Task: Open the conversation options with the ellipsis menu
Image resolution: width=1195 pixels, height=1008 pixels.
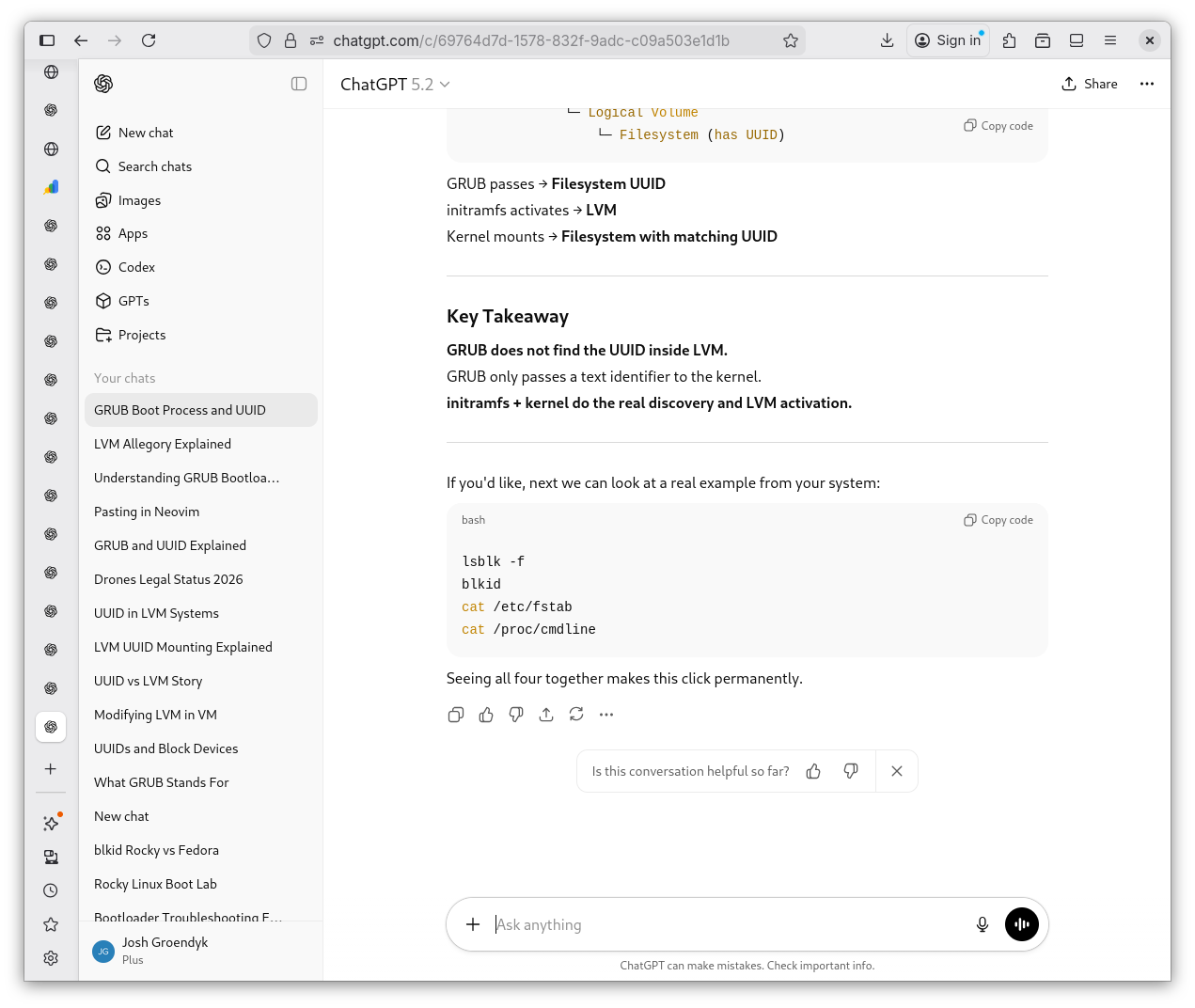Action: point(1147,84)
